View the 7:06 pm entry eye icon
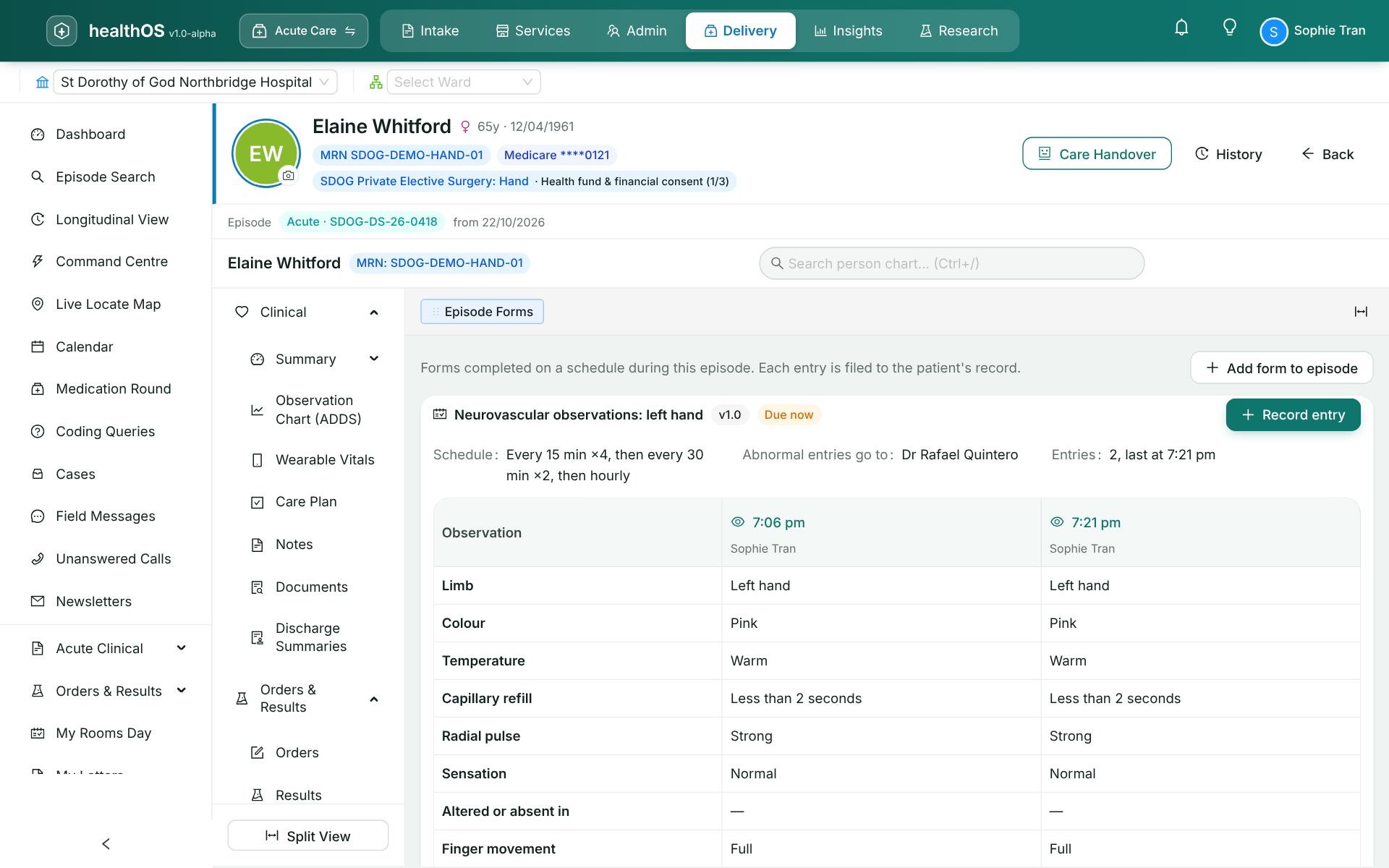The width and height of the screenshot is (1389, 868). click(x=738, y=522)
